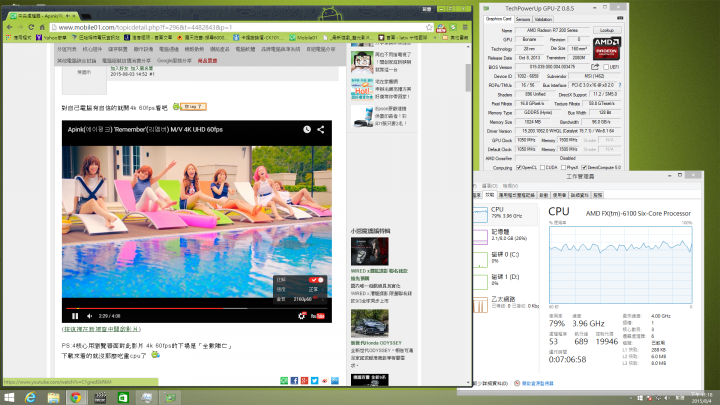This screenshot has width=720, height=405.
Task: Toggle the PhysX checkbox in GPU-Z
Action: coord(563,168)
